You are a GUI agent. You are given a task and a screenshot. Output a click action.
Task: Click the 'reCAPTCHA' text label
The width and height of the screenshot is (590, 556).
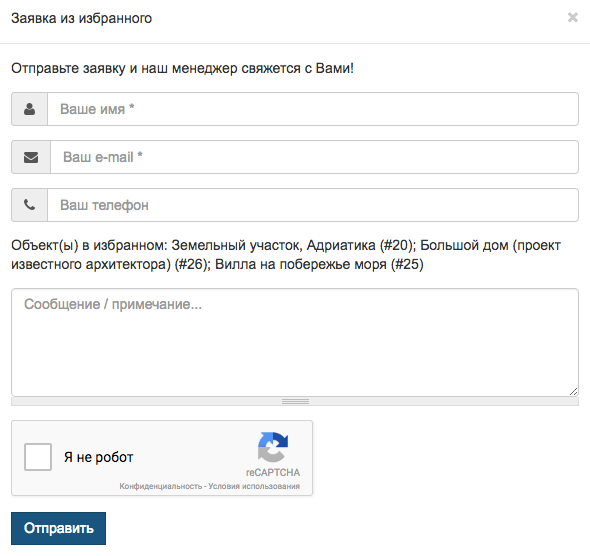point(273,472)
